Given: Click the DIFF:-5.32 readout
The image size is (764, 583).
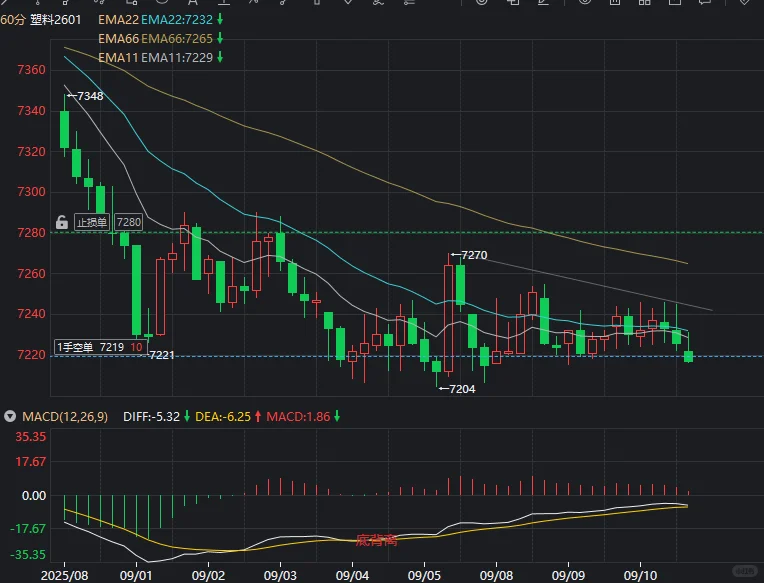Looking at the screenshot, I should point(152,417).
